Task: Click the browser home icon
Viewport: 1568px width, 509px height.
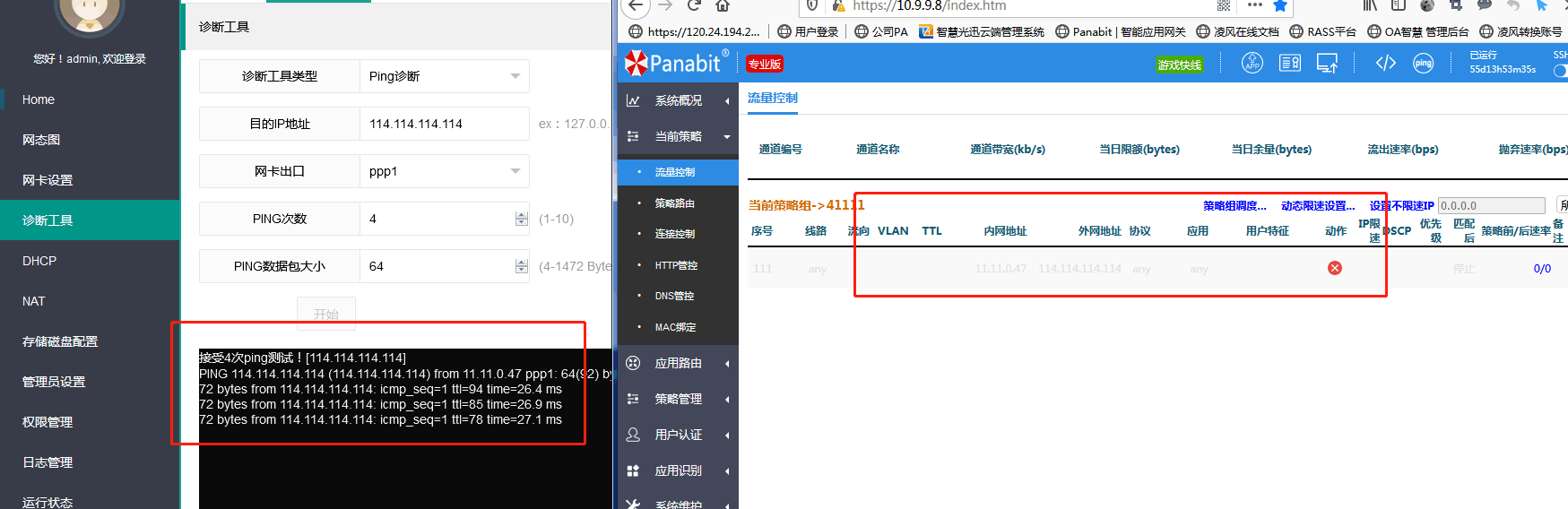Action: click(723, 6)
